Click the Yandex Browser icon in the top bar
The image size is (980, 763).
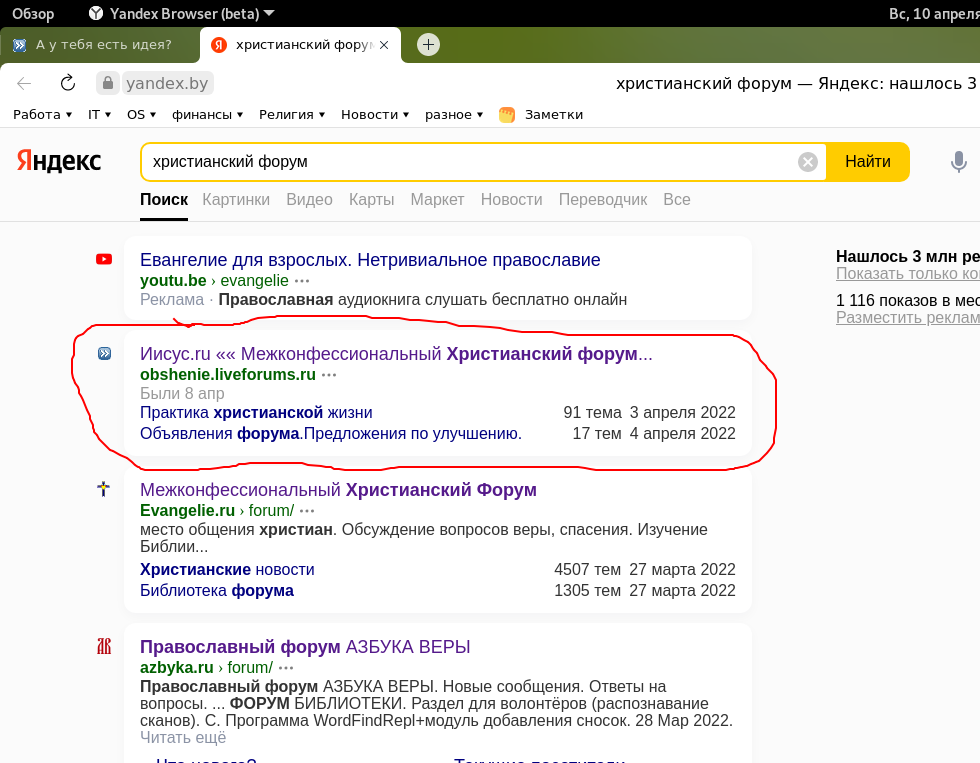coord(96,13)
